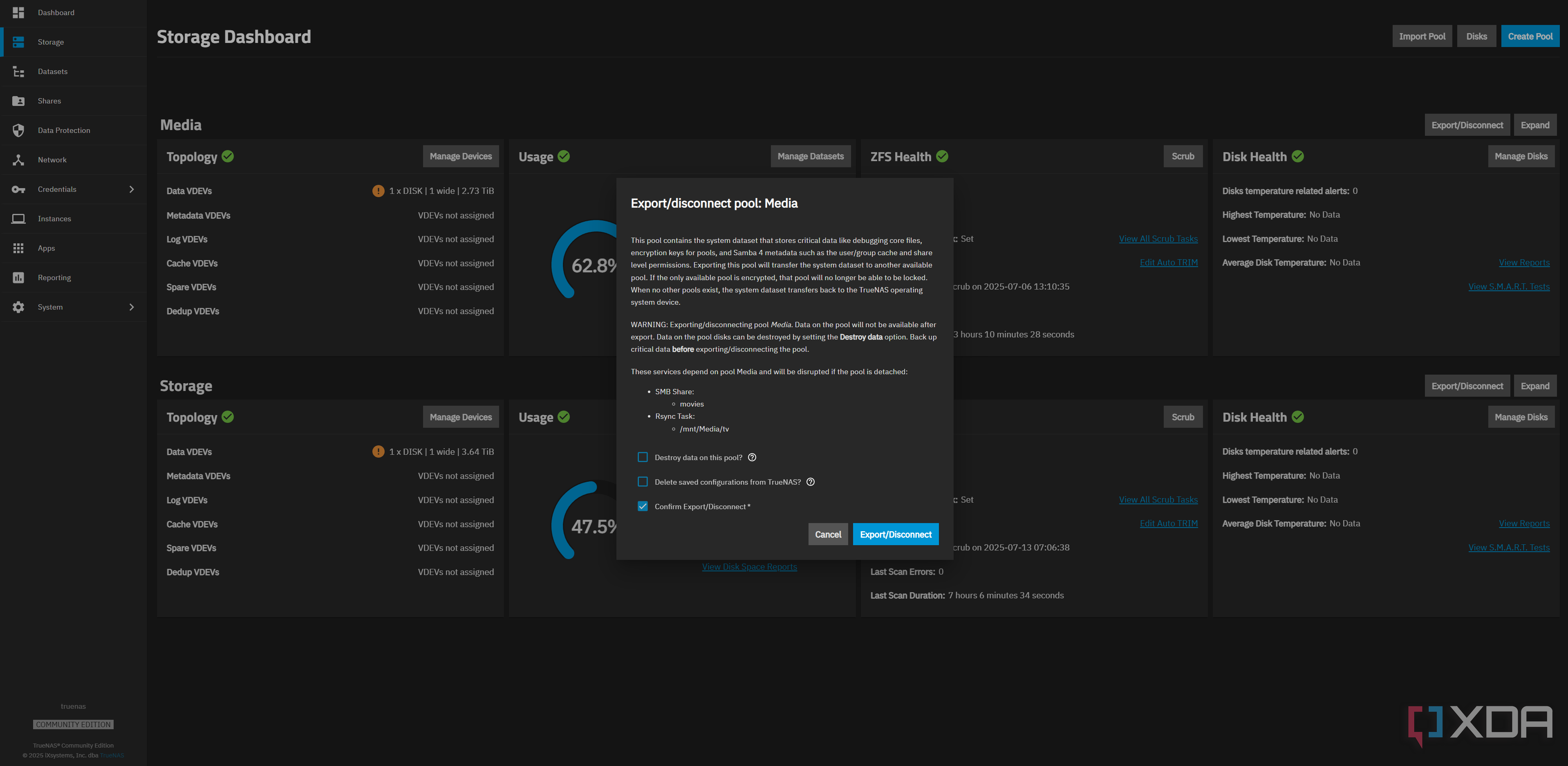This screenshot has height=766, width=1568.
Task: Enable Destroy data on this pool checkbox
Action: (x=643, y=457)
